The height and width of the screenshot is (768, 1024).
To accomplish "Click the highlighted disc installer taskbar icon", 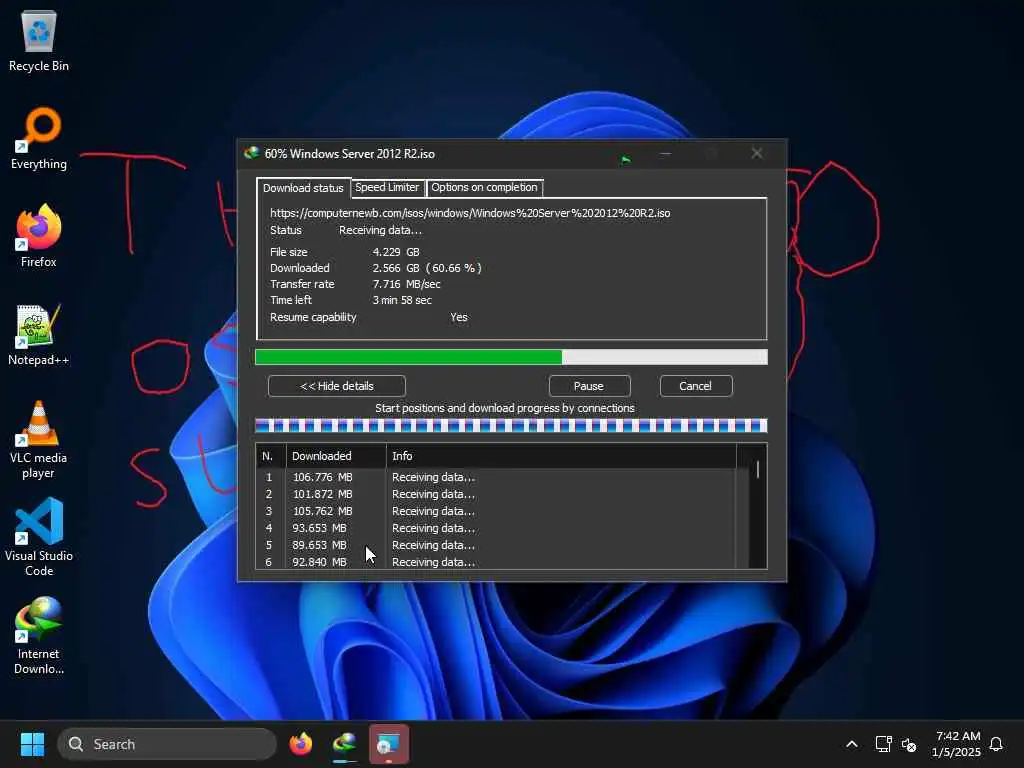I will point(389,744).
